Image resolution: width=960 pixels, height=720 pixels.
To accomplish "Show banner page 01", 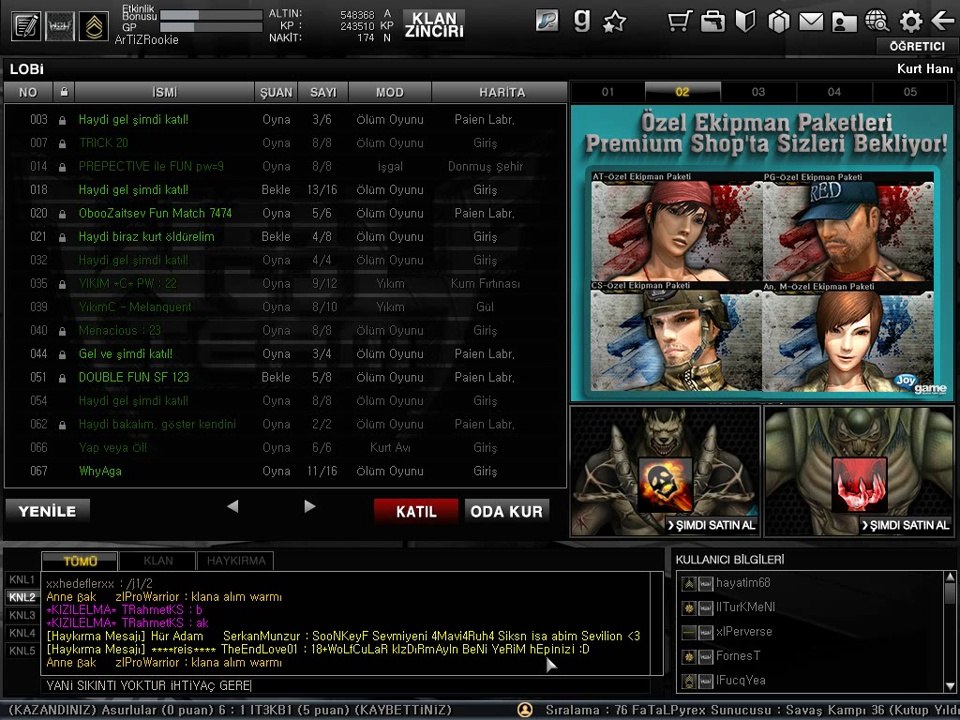I will (607, 92).
